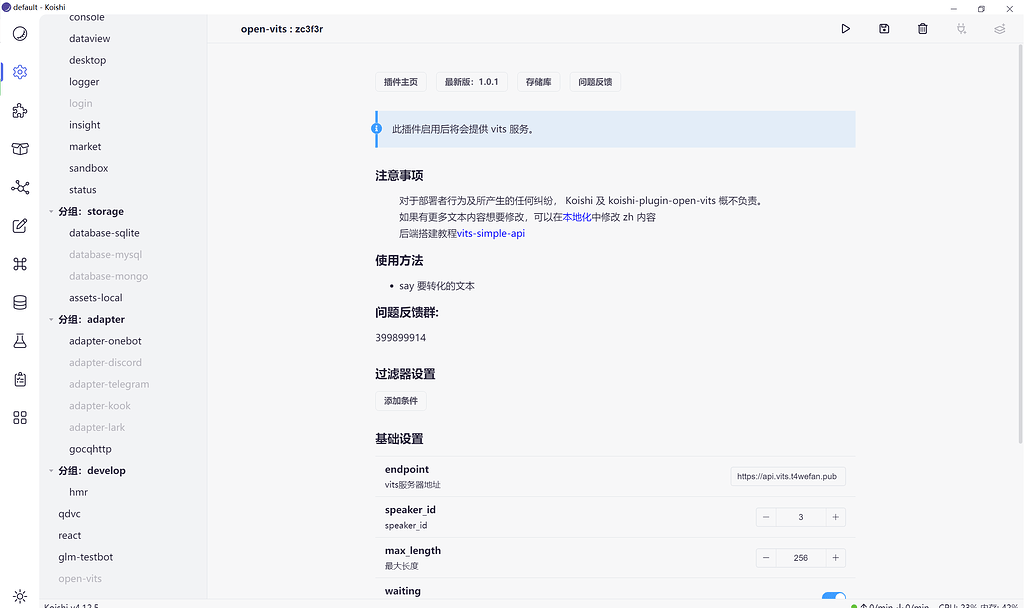Image resolution: width=1024 pixels, height=608 pixels.
Task: Open plugin settings via the gear sidebar icon
Action: (x=20, y=72)
